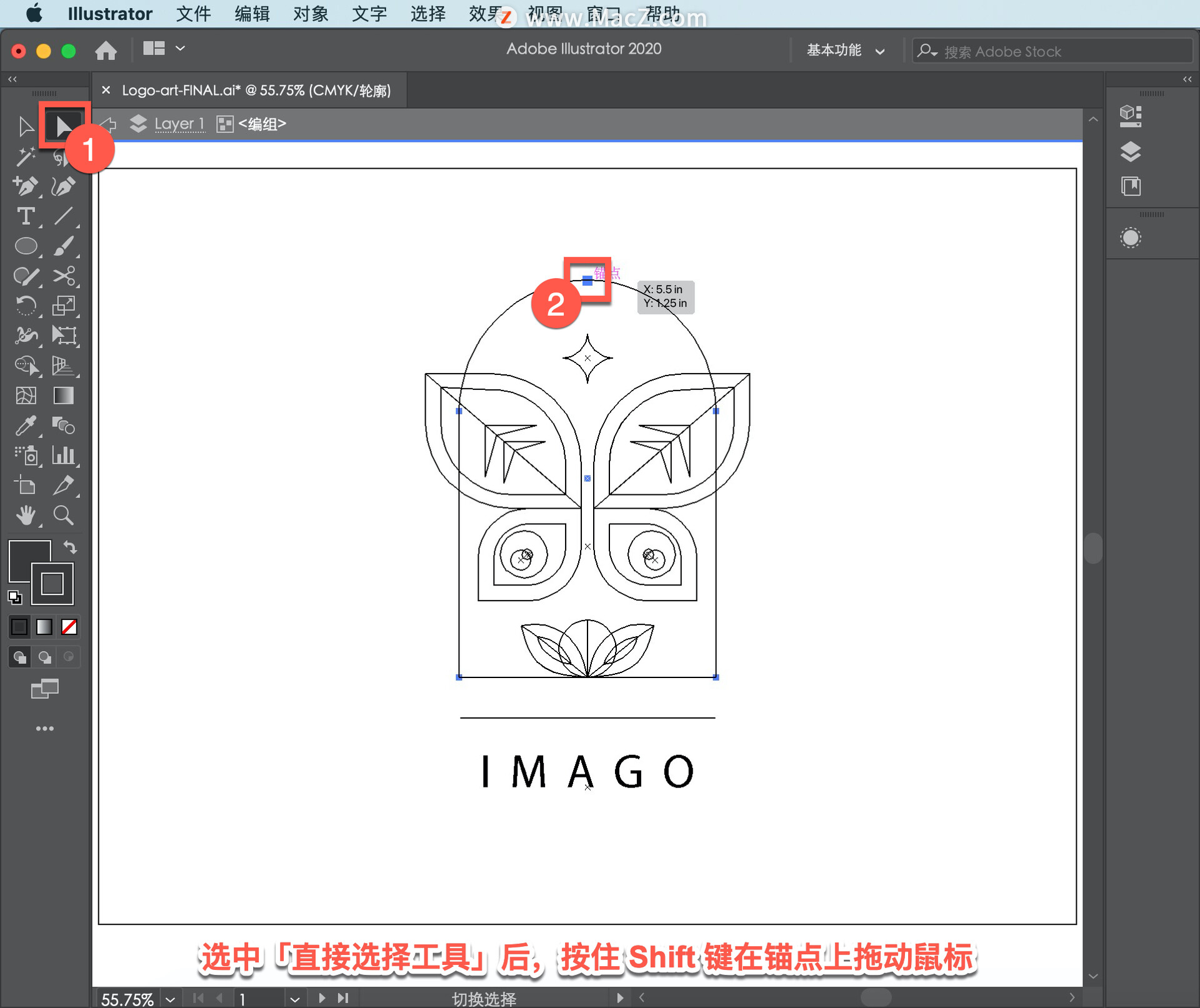This screenshot has height=1008, width=1200.
Task: Apply Gradient mode button
Action: tap(44, 626)
